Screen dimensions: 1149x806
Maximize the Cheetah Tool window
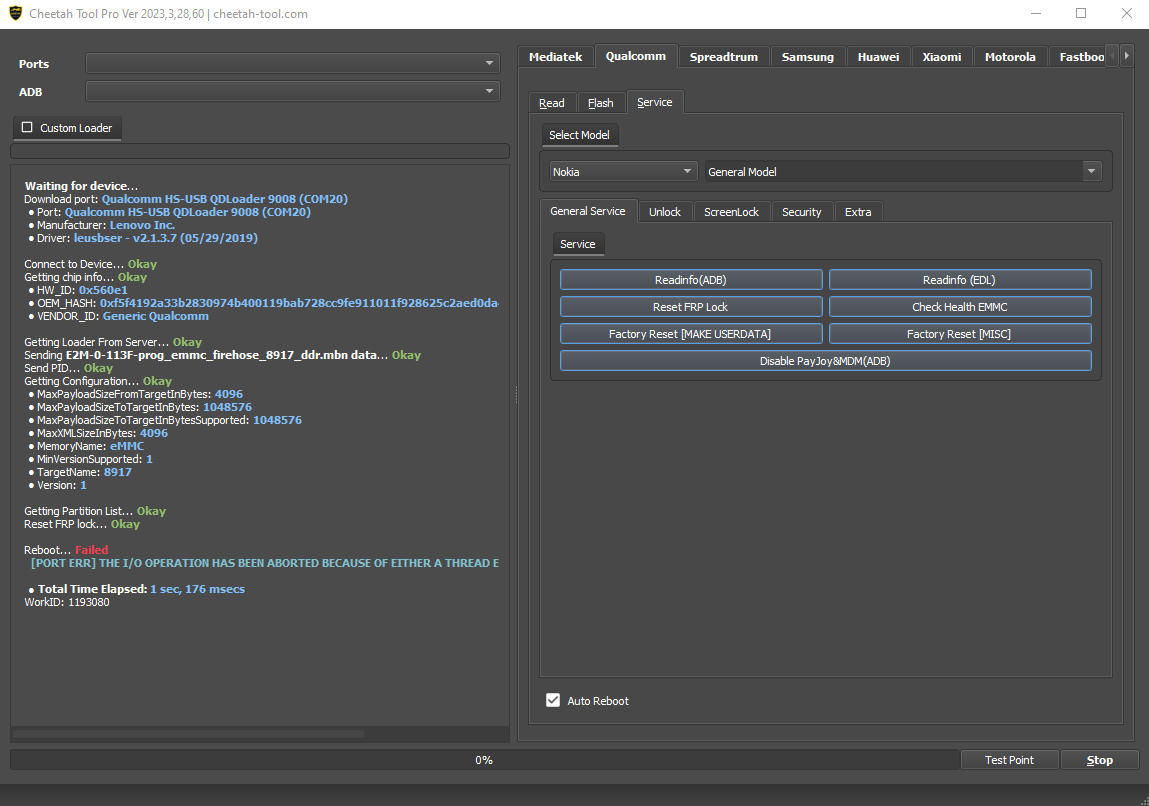pyautogui.click(x=1081, y=13)
